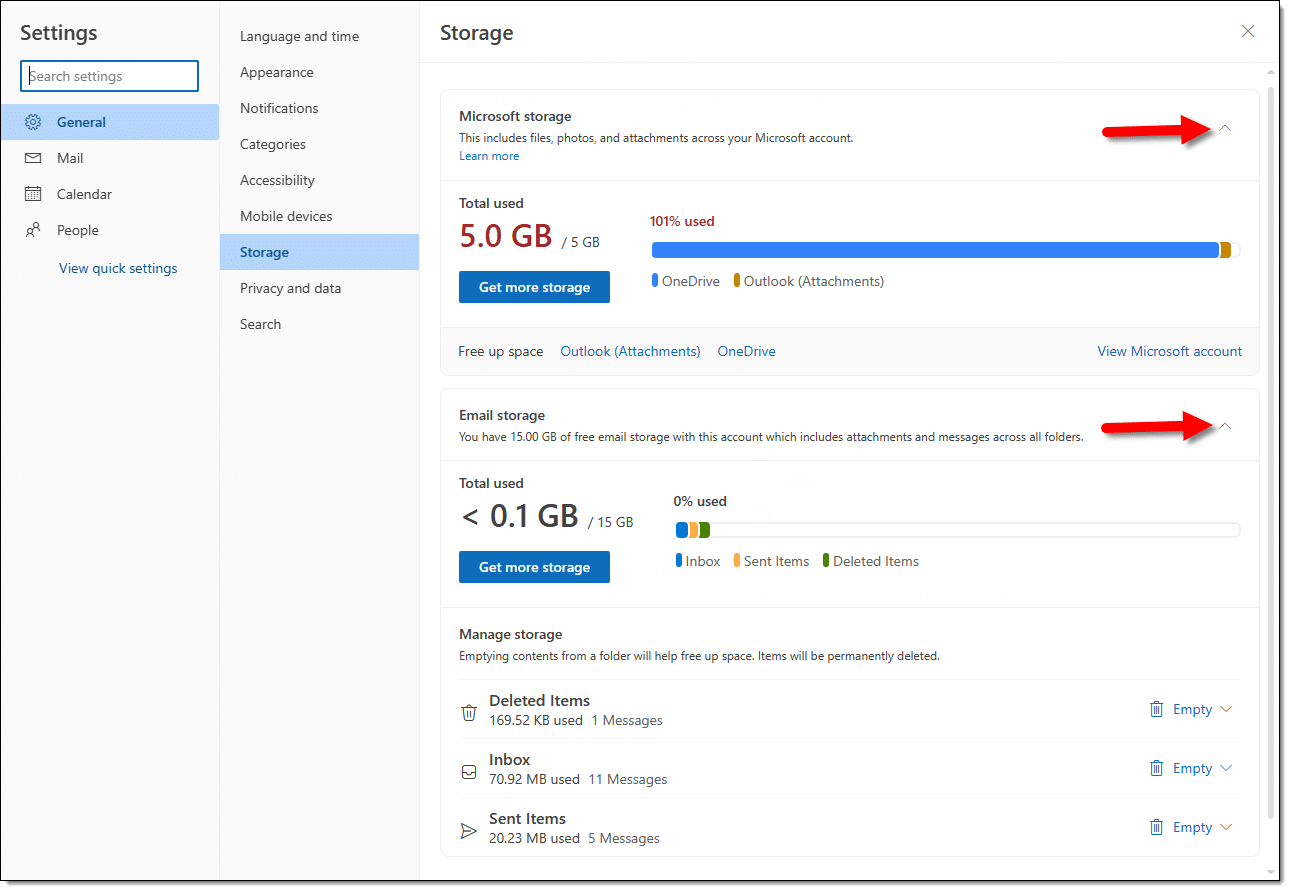Open the Learn more link
Screen dimensions: 1290x891
(x=489, y=156)
